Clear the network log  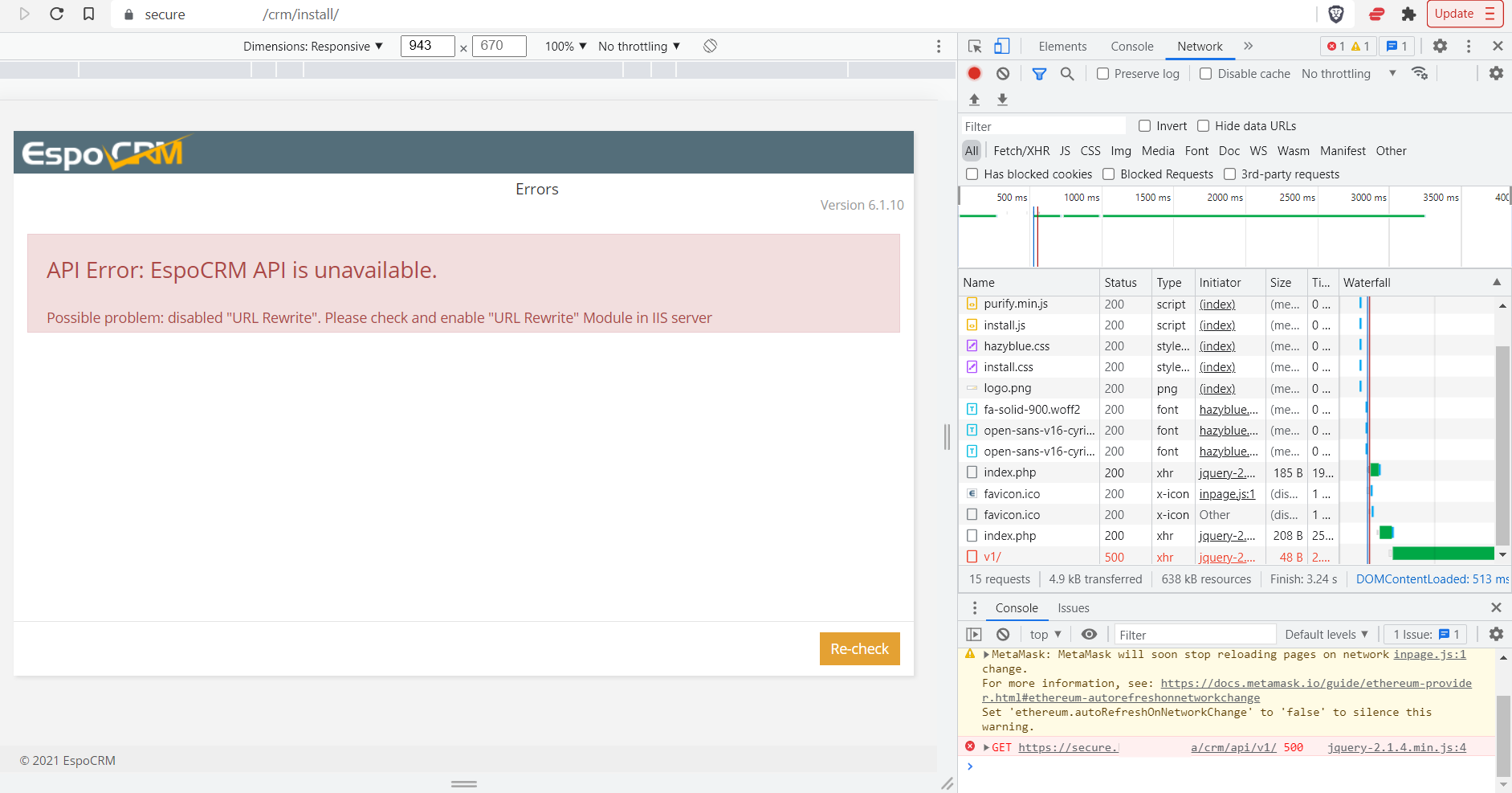coord(1003,73)
